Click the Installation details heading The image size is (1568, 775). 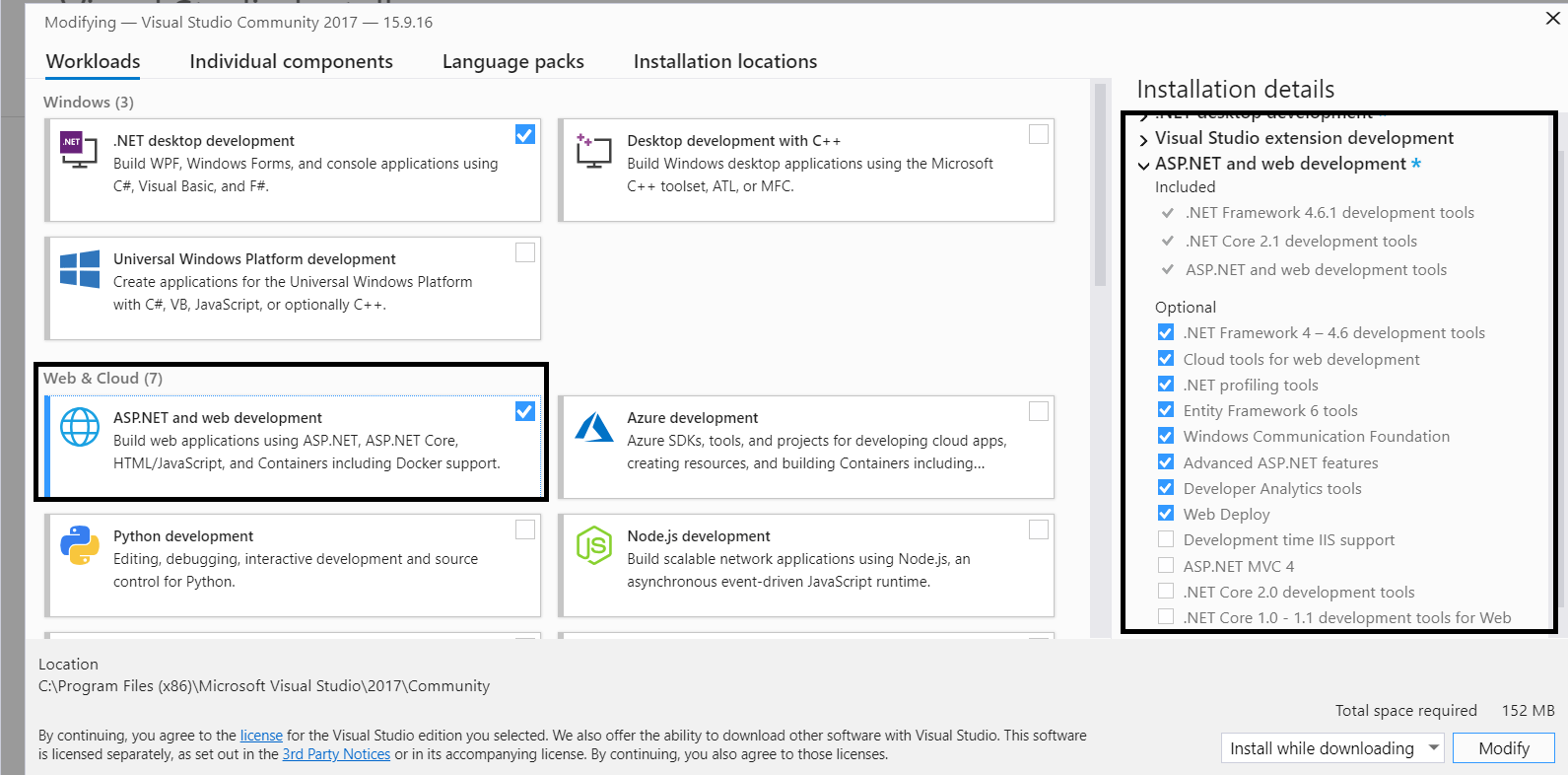(1236, 90)
